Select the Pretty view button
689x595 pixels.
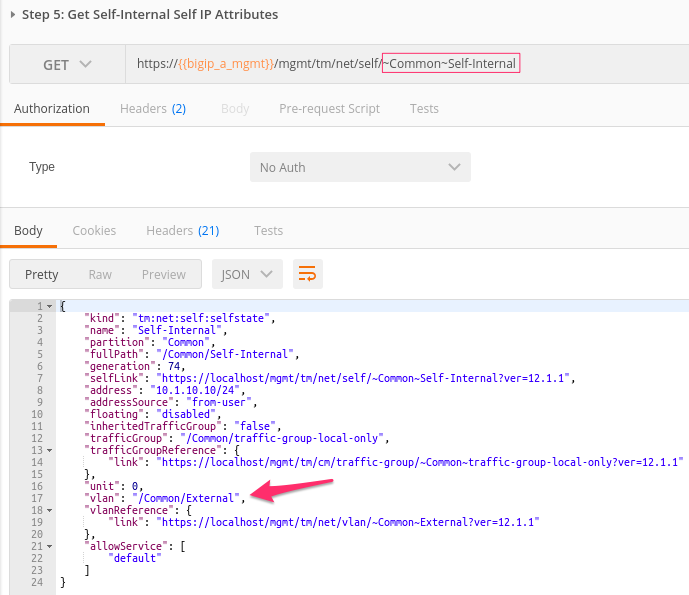(x=42, y=275)
